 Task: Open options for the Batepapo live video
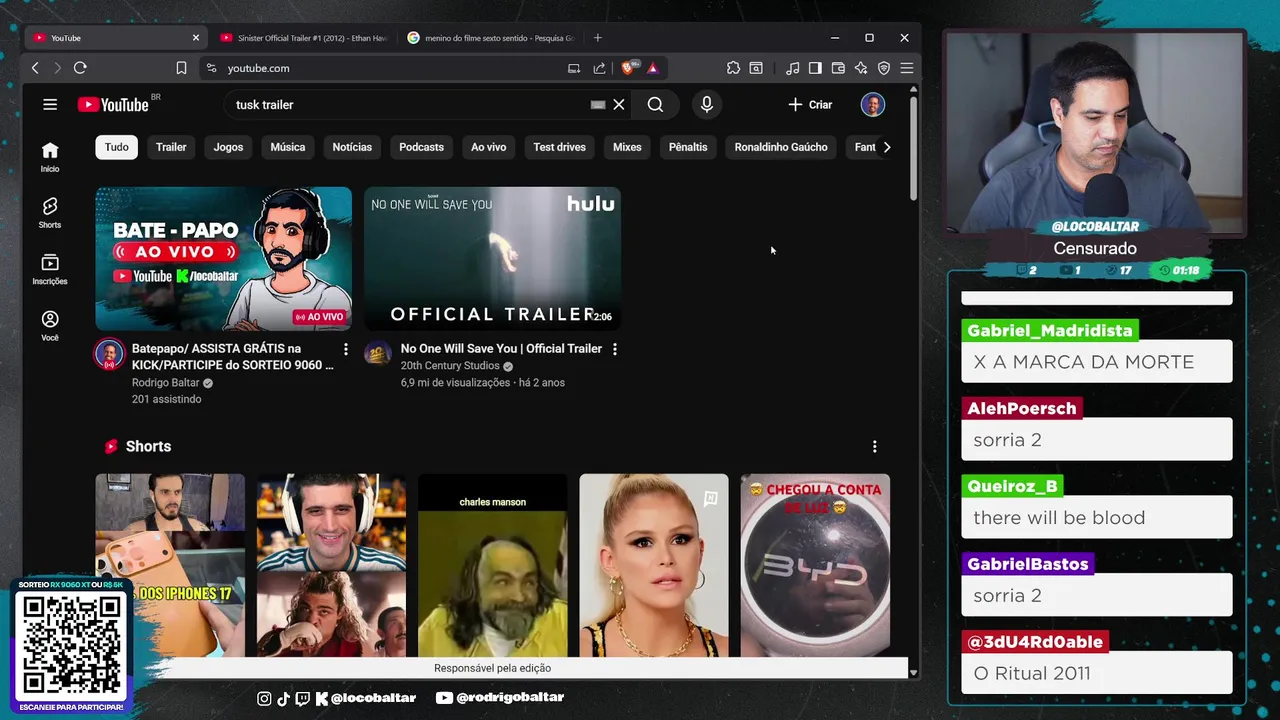346,349
